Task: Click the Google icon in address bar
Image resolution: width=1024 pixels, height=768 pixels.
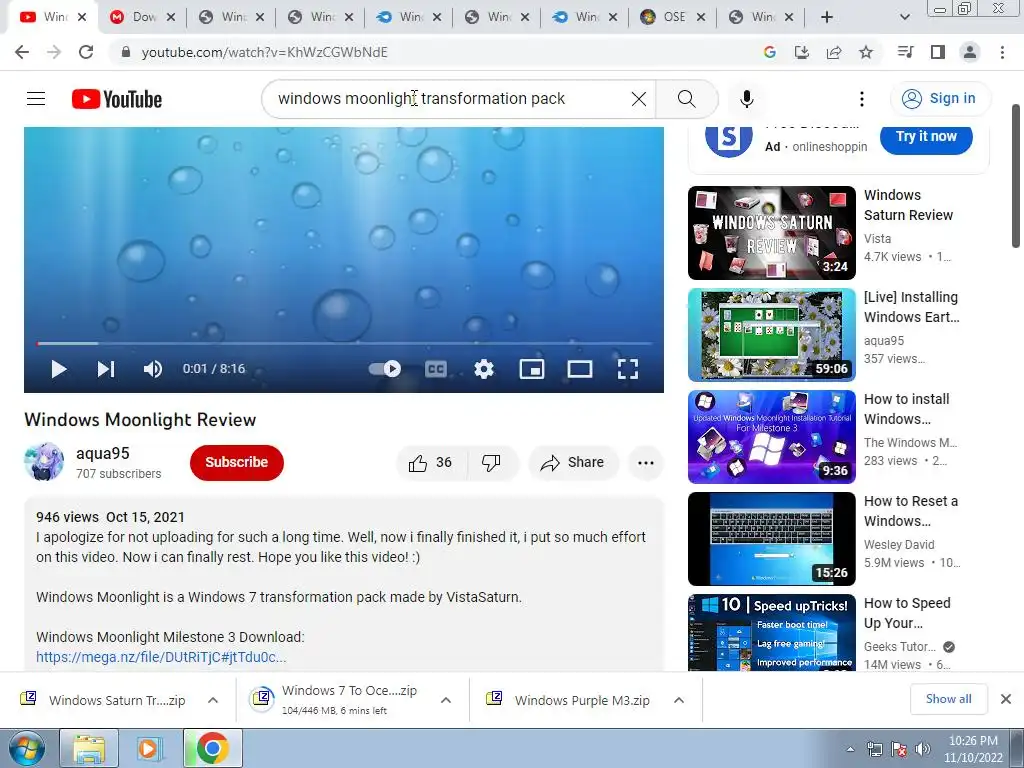Action: [x=769, y=52]
